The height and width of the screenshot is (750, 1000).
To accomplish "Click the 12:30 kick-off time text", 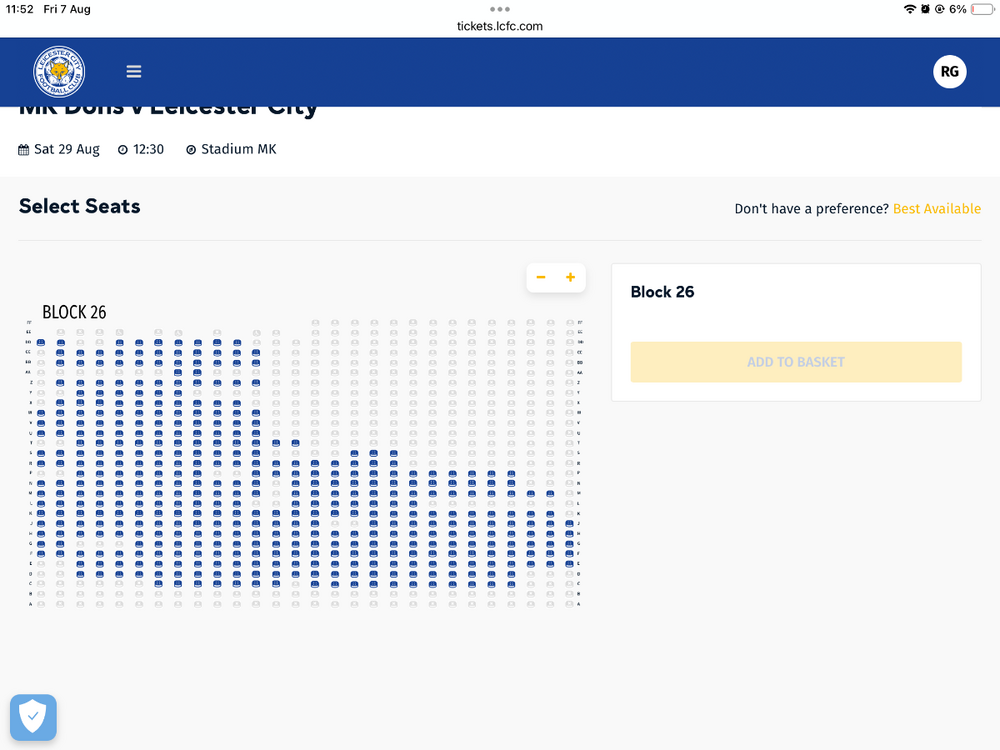I will (x=149, y=149).
